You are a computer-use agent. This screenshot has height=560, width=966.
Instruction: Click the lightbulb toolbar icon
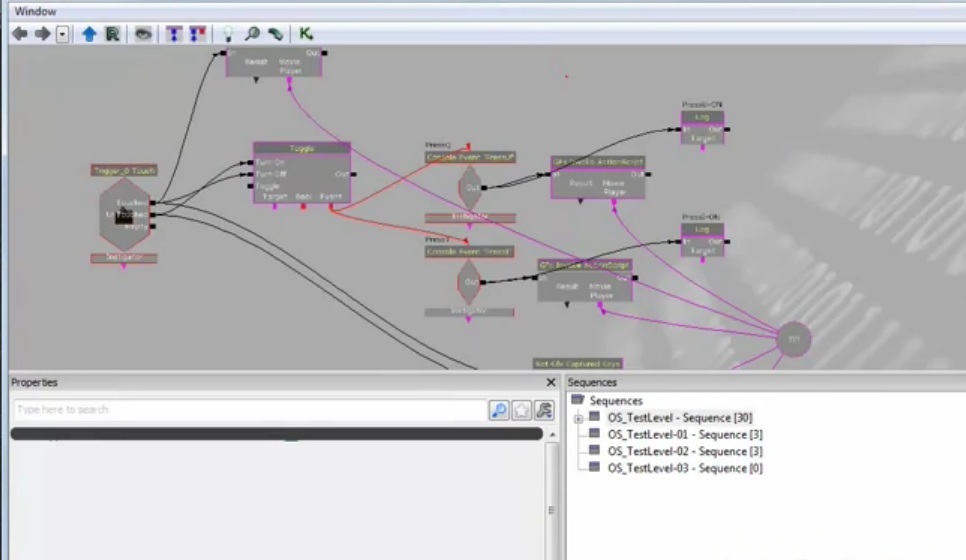coord(228,34)
